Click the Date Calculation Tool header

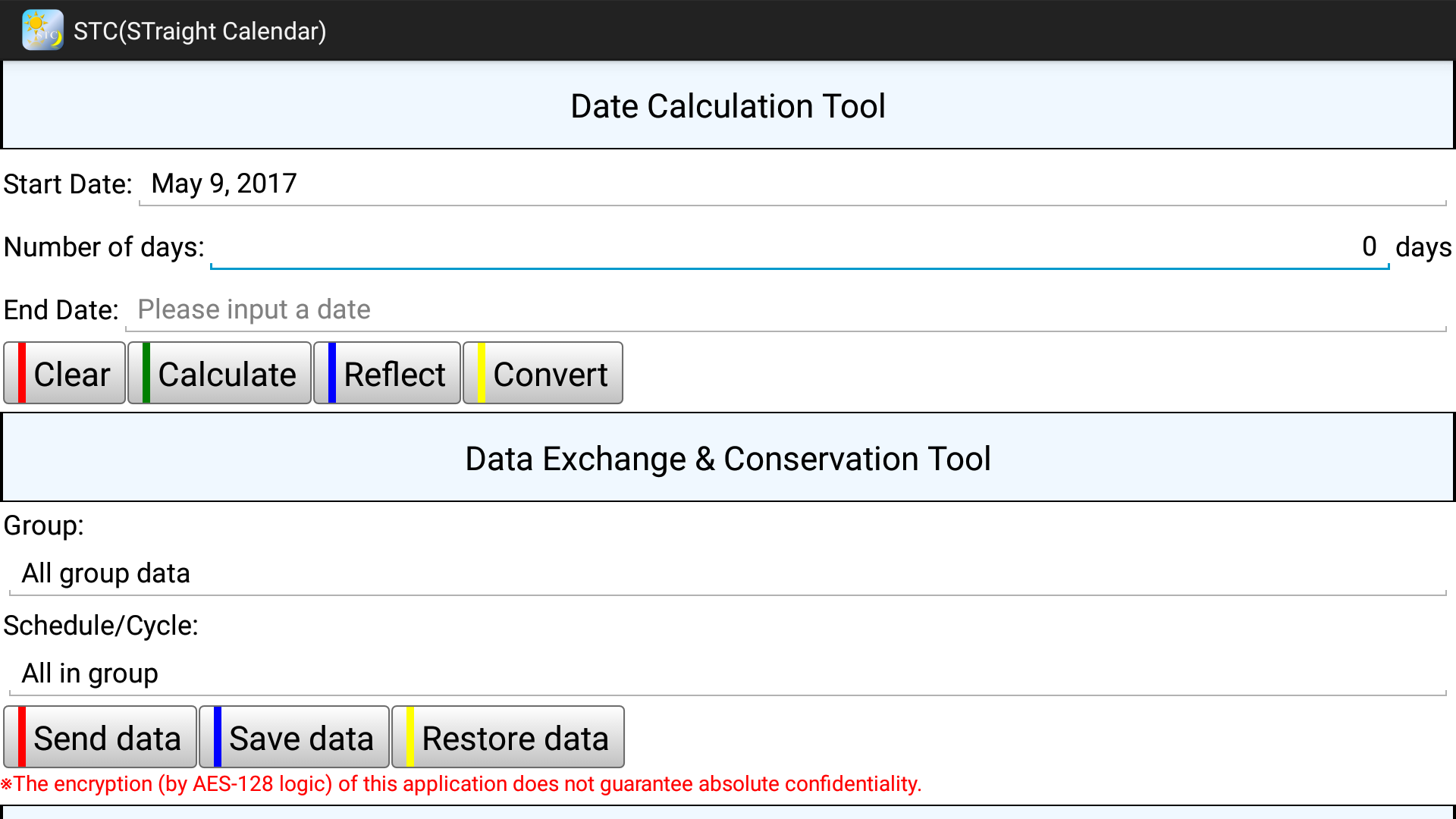click(x=728, y=106)
